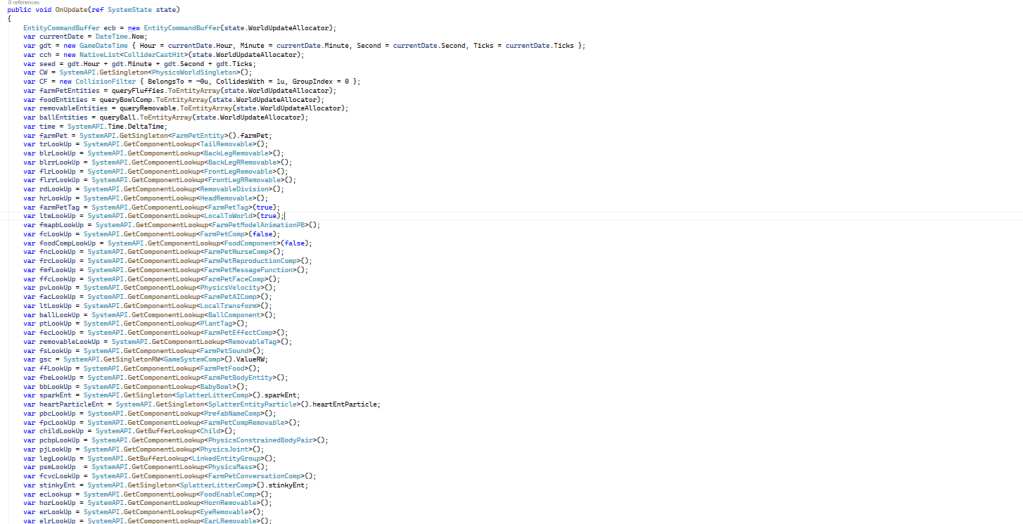Click the heartEntParticle member
Screen dimensions: 1023x524
point(340,404)
